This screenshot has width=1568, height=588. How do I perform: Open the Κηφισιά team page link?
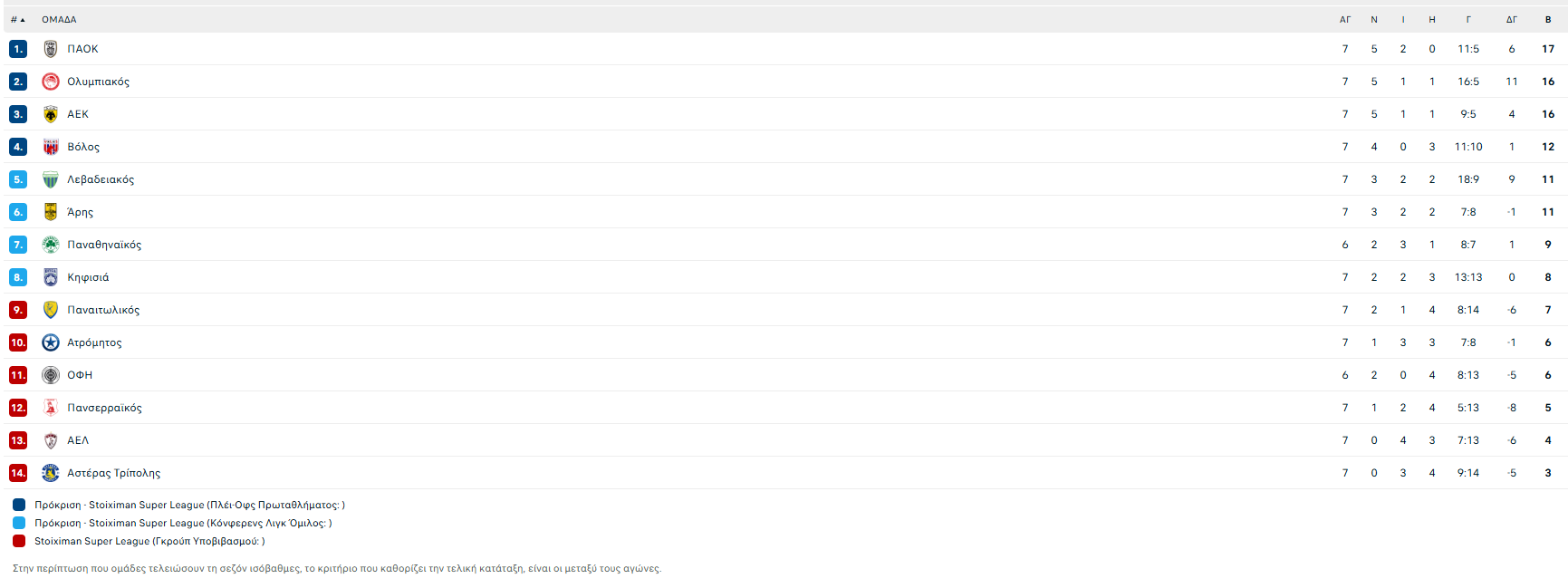point(88,277)
